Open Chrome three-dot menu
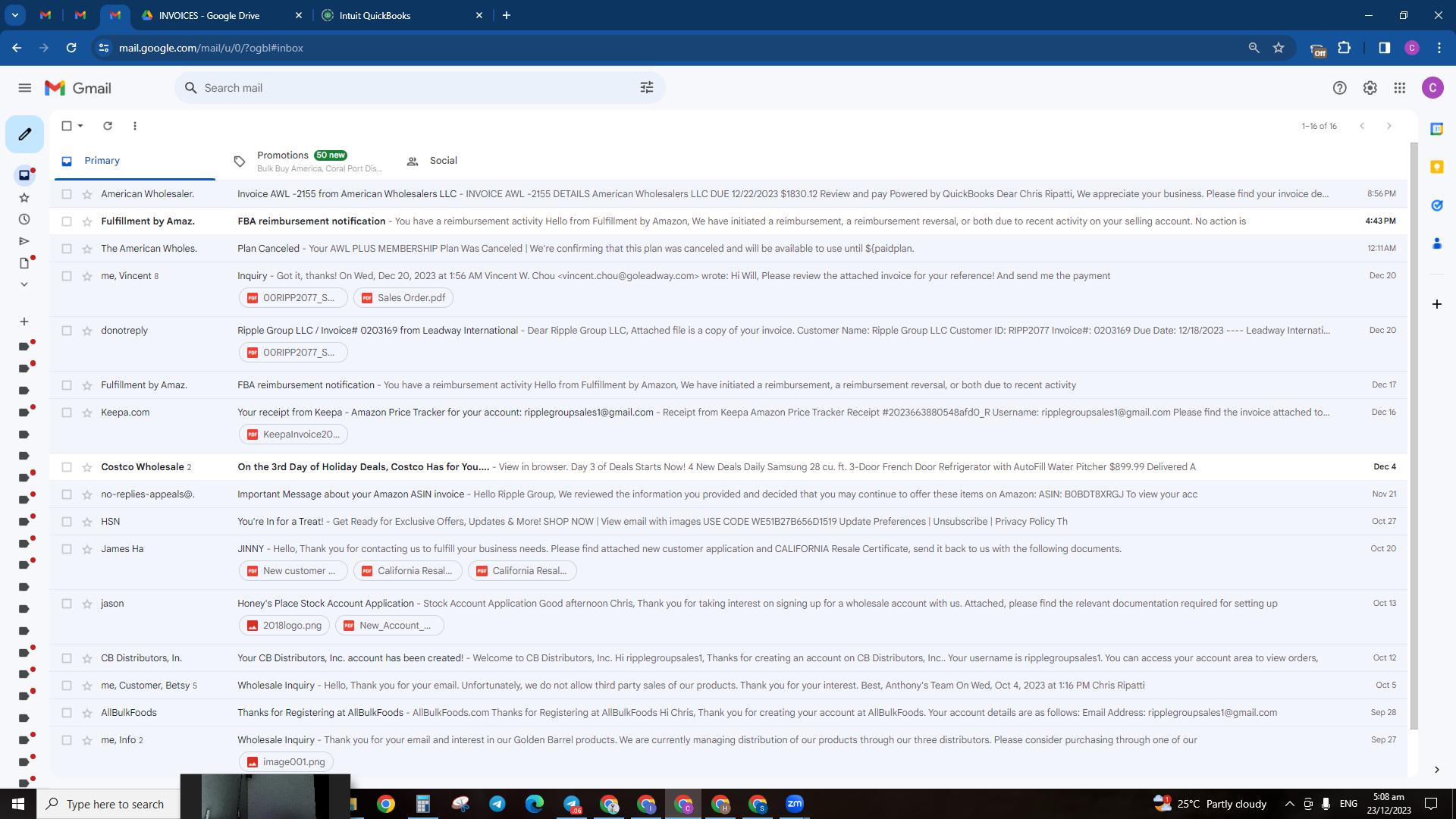This screenshot has height=819, width=1456. [1439, 48]
